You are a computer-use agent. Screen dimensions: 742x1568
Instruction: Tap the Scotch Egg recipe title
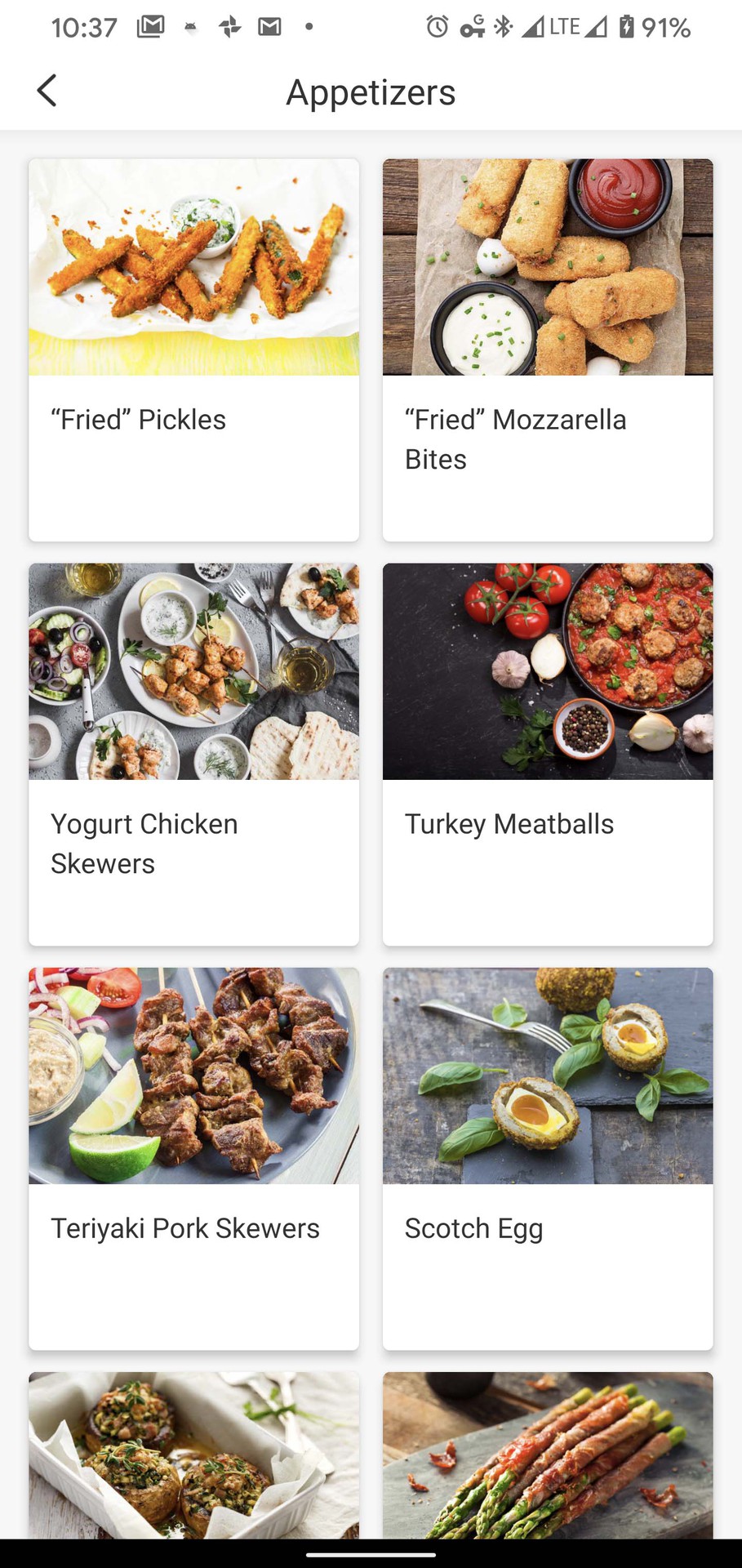click(473, 1228)
